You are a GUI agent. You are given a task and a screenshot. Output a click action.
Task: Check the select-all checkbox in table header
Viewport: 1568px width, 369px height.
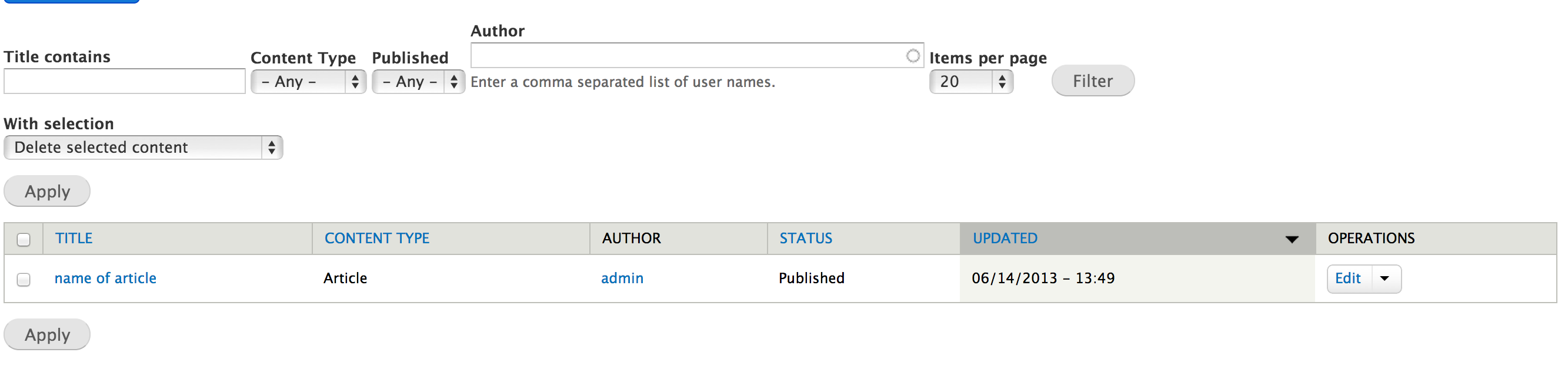click(24, 241)
